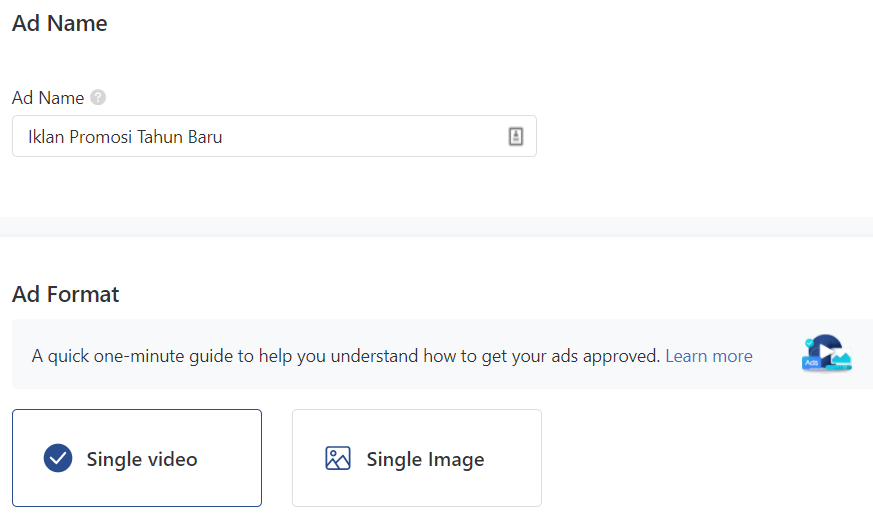Click the text "Iklan Promosi Tahun Baru"

(x=125, y=137)
